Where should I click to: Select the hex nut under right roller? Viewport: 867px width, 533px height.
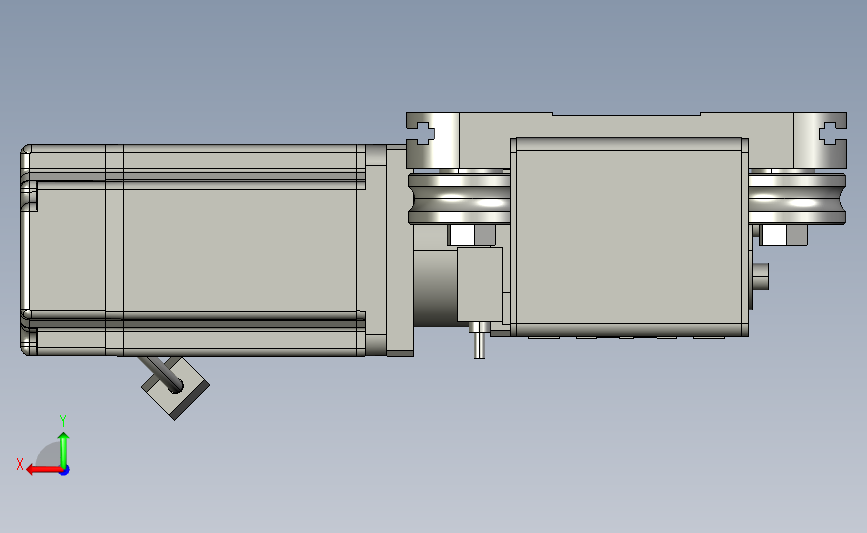pos(784,235)
